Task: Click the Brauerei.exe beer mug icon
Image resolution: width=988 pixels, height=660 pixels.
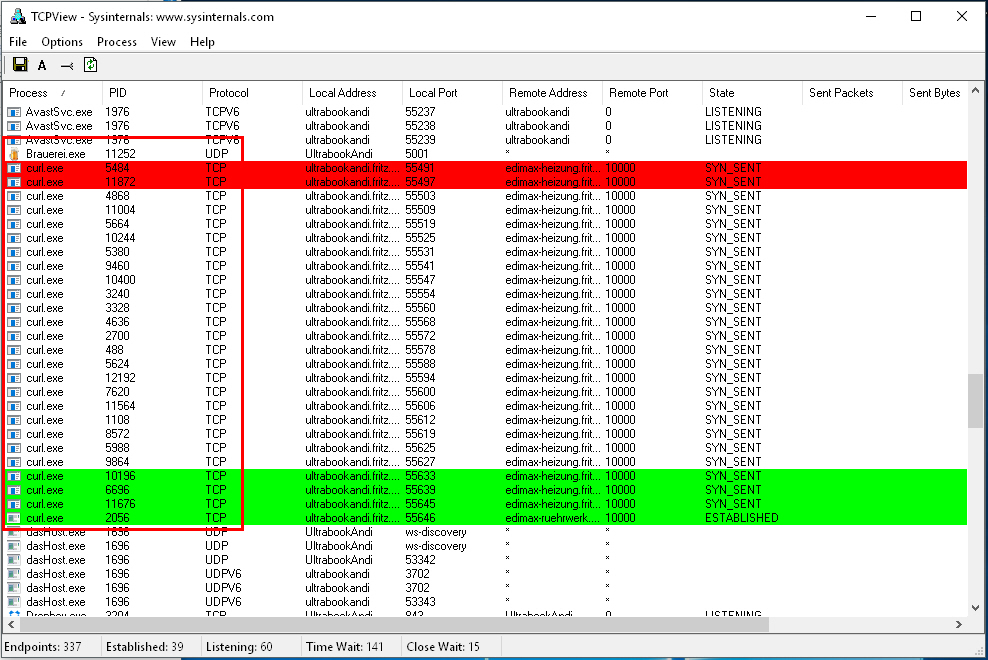Action: 14,154
